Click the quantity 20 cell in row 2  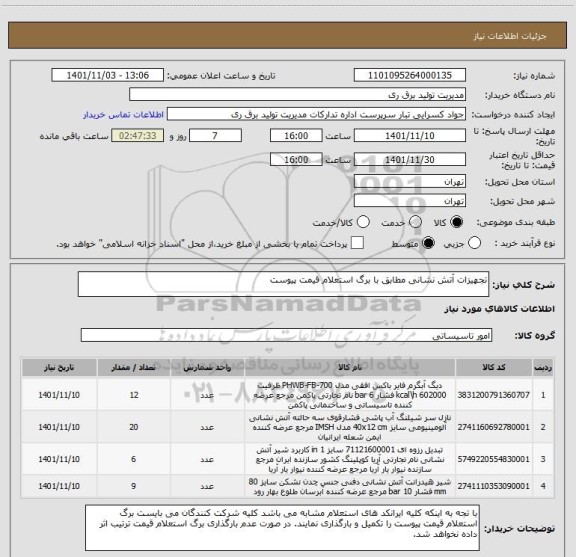pos(134,427)
